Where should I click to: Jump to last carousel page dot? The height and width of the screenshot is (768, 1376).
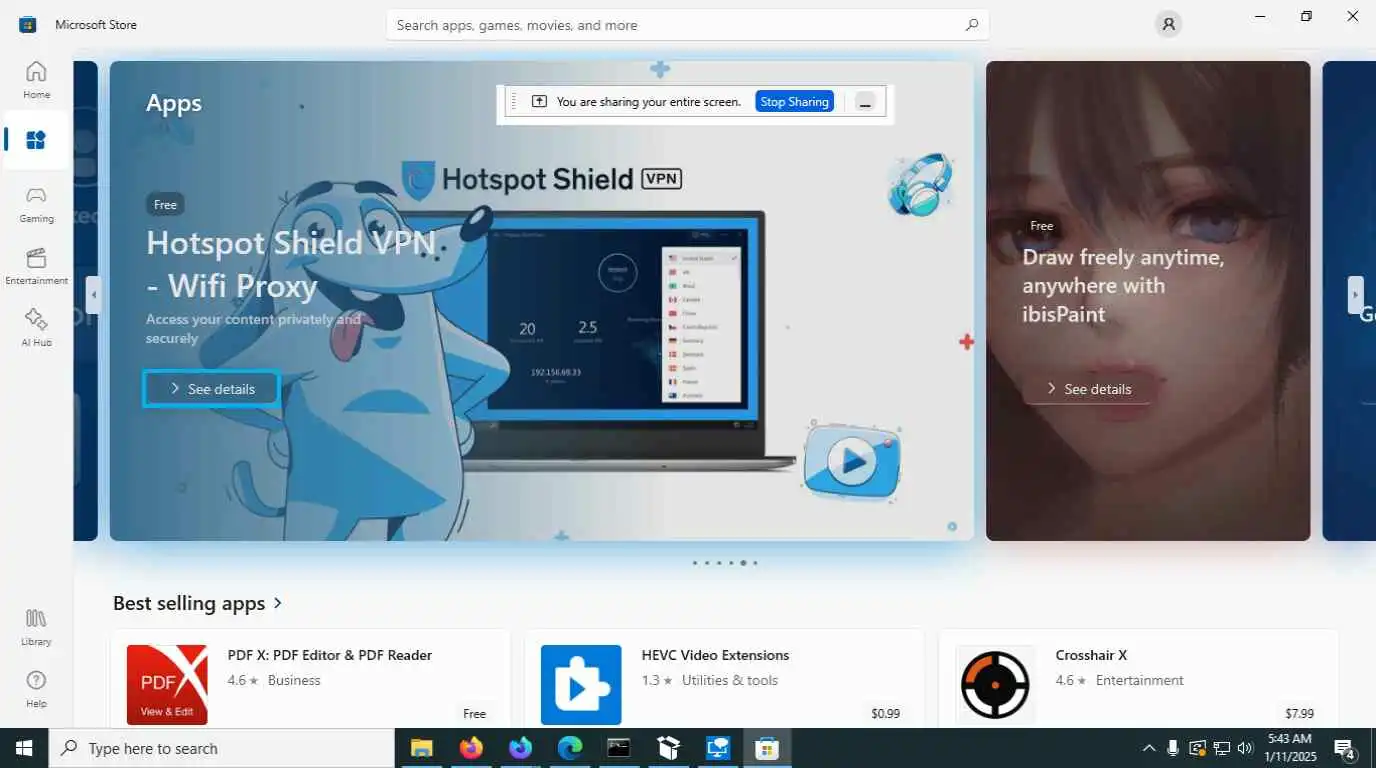tap(755, 563)
